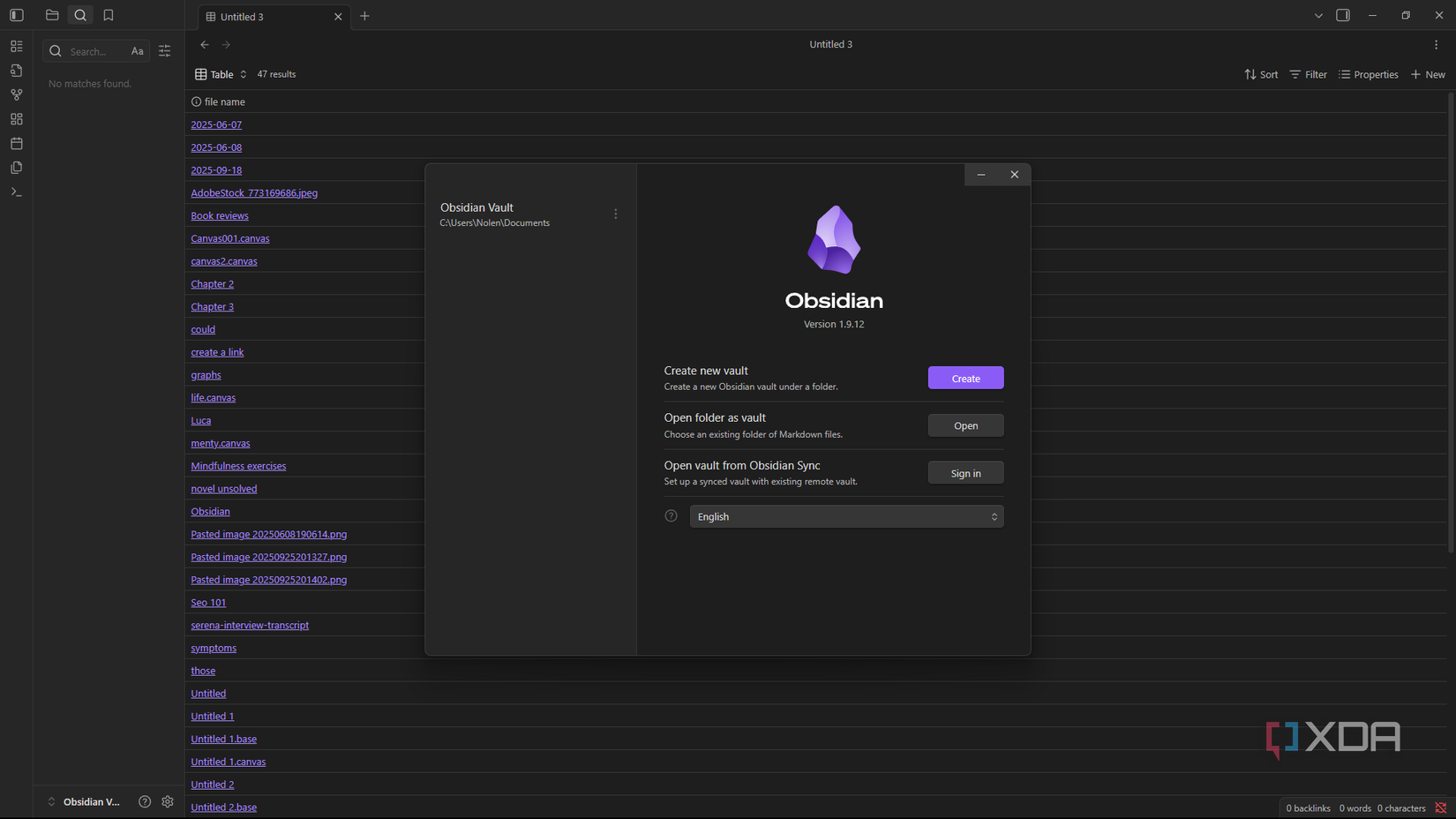Viewport: 1456px width, 819px height.
Task: Navigate back with left arrow
Action: click(x=205, y=44)
